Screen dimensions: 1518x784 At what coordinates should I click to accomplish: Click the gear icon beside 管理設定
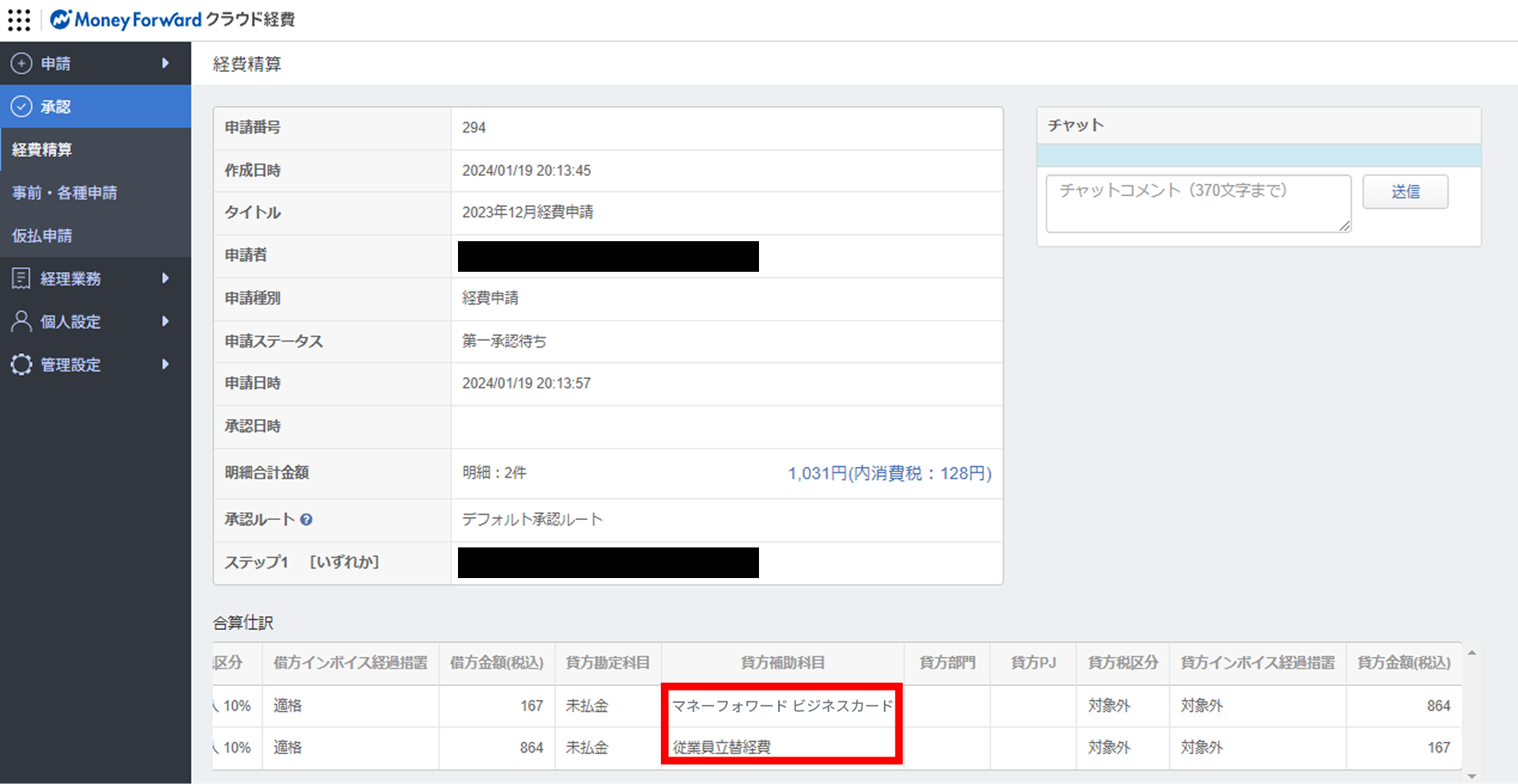[21, 364]
